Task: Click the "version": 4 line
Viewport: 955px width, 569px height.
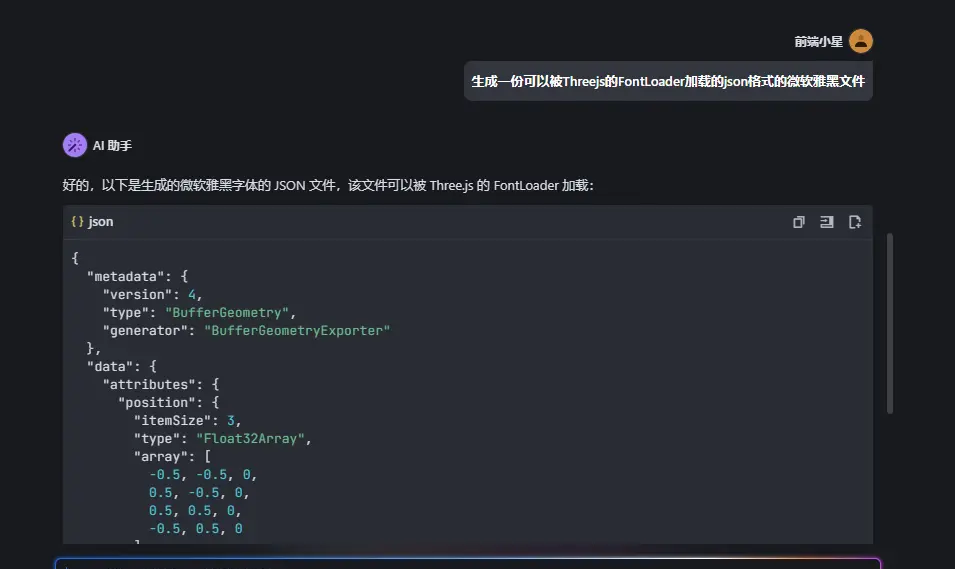Action: 152,295
